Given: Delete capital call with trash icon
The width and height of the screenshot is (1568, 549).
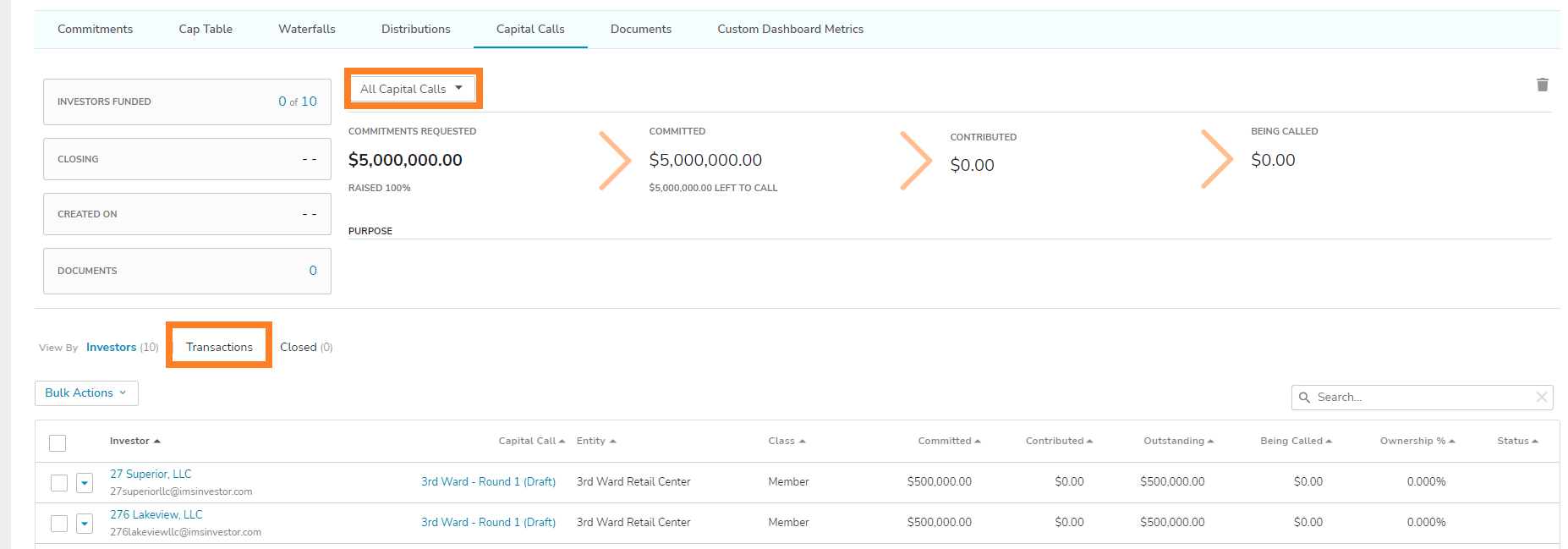Looking at the screenshot, I should coord(1542,85).
